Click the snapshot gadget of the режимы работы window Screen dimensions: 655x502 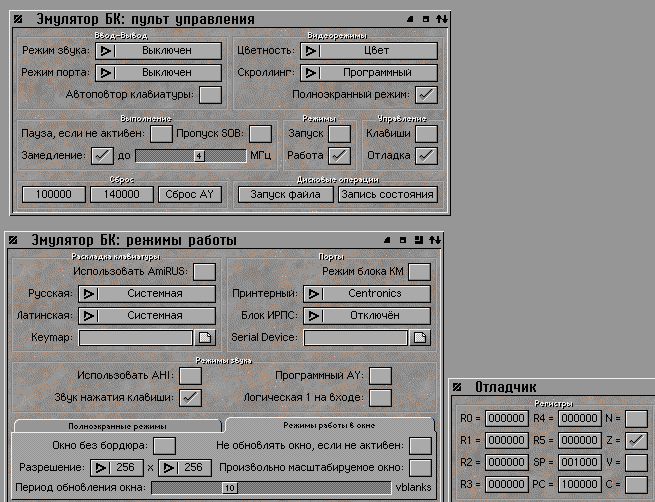coord(419,240)
